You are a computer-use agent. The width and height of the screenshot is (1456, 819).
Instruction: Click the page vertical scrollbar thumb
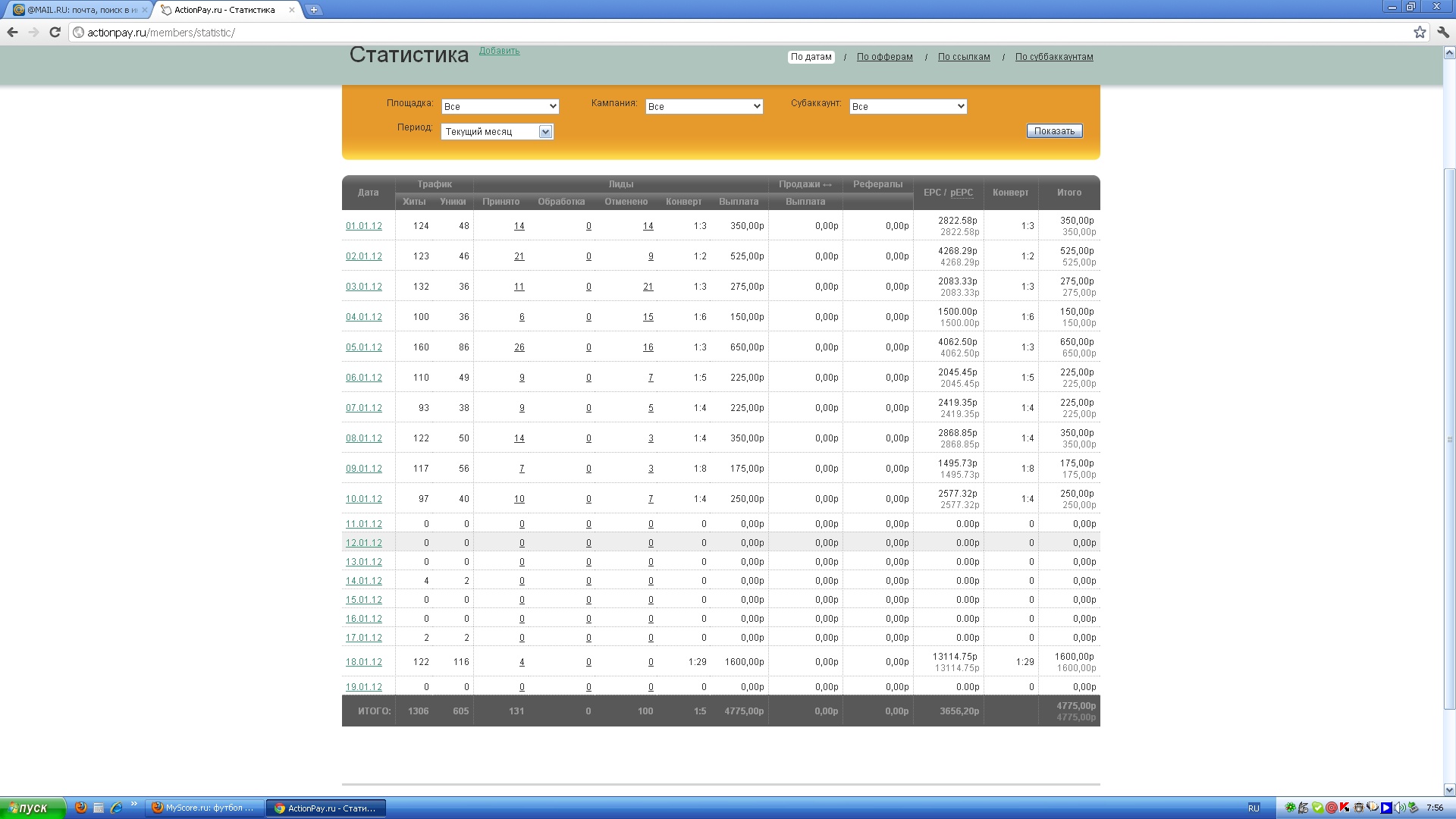point(1449,438)
